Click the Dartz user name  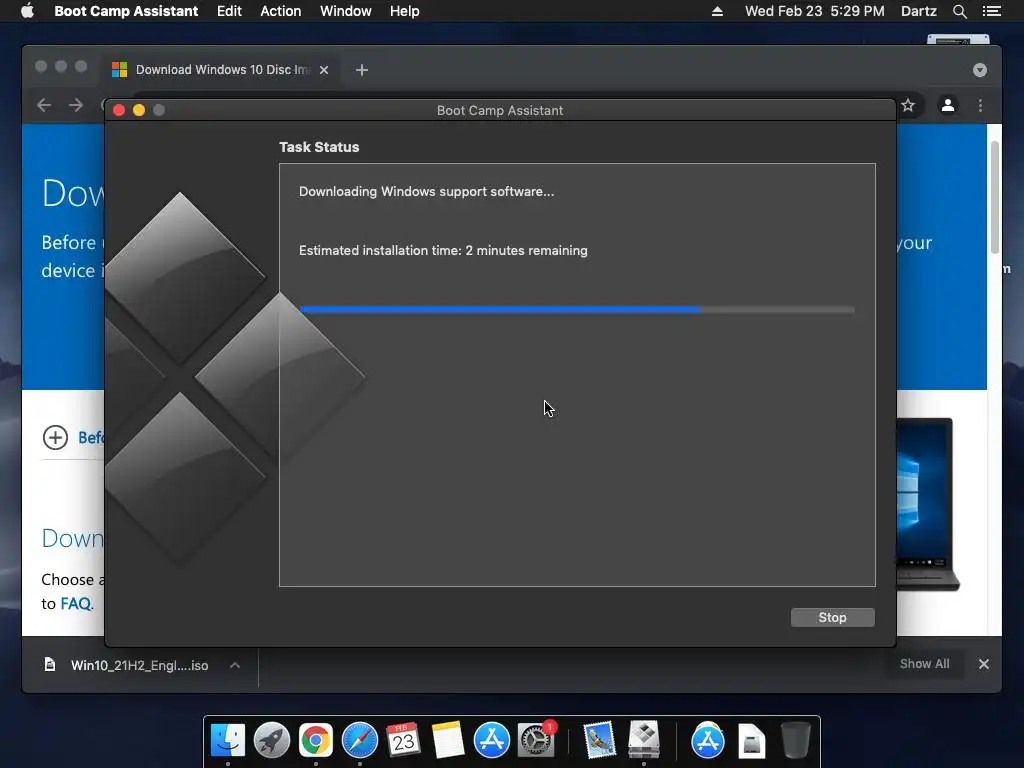tap(918, 11)
